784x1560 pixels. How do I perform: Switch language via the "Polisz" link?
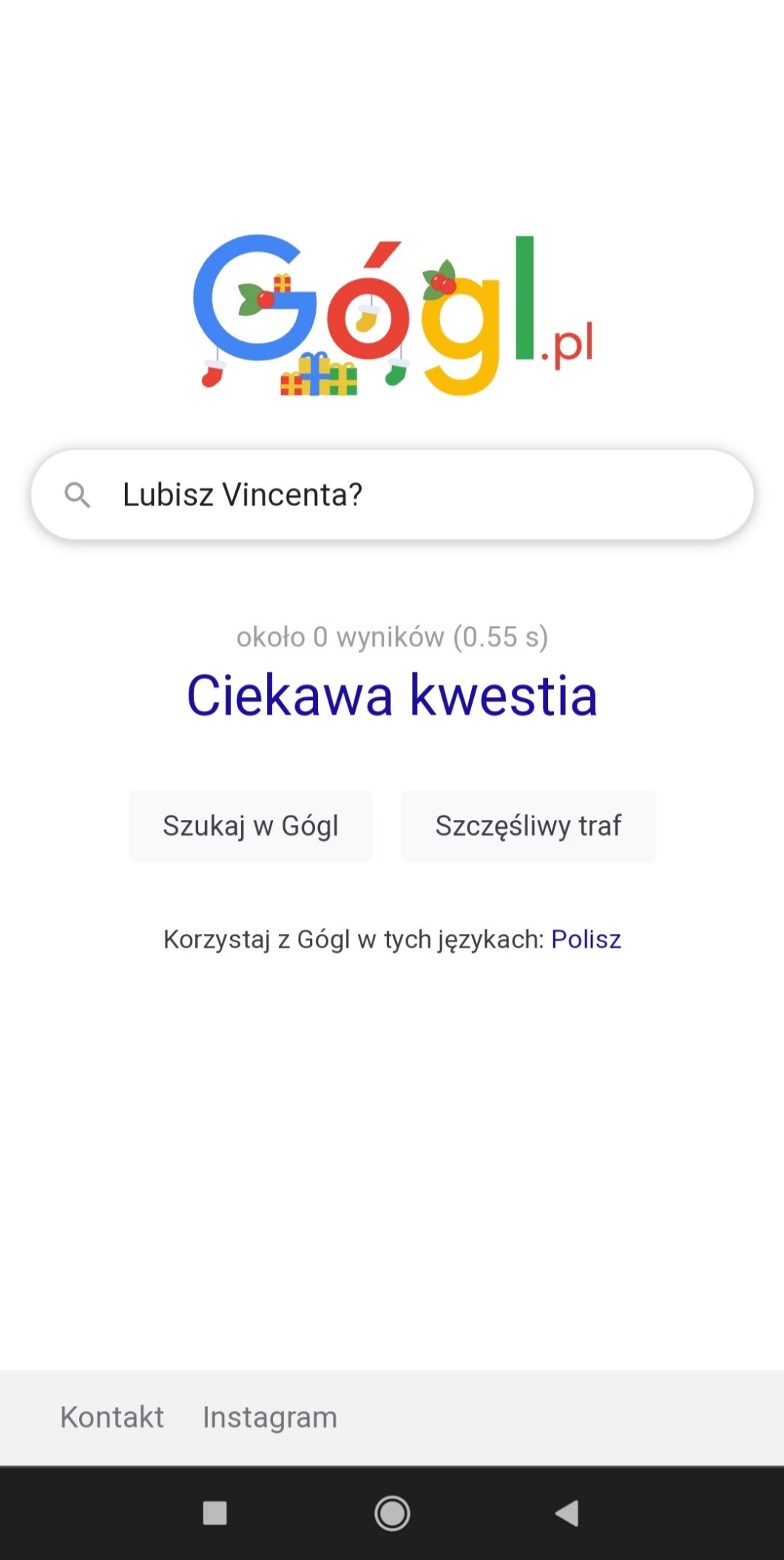click(x=586, y=939)
